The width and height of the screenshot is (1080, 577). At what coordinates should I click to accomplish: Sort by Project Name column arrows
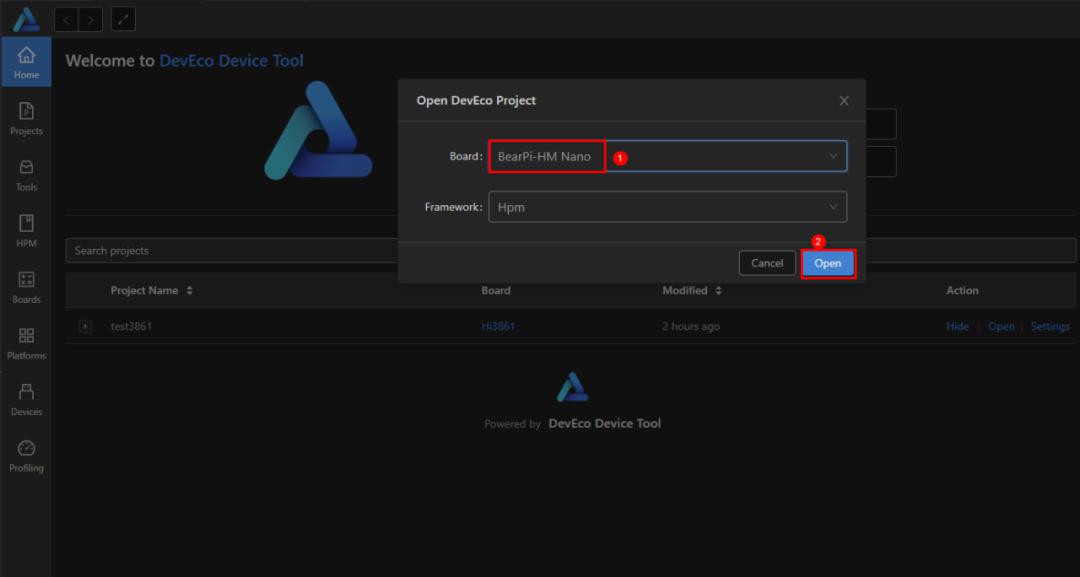pos(189,291)
